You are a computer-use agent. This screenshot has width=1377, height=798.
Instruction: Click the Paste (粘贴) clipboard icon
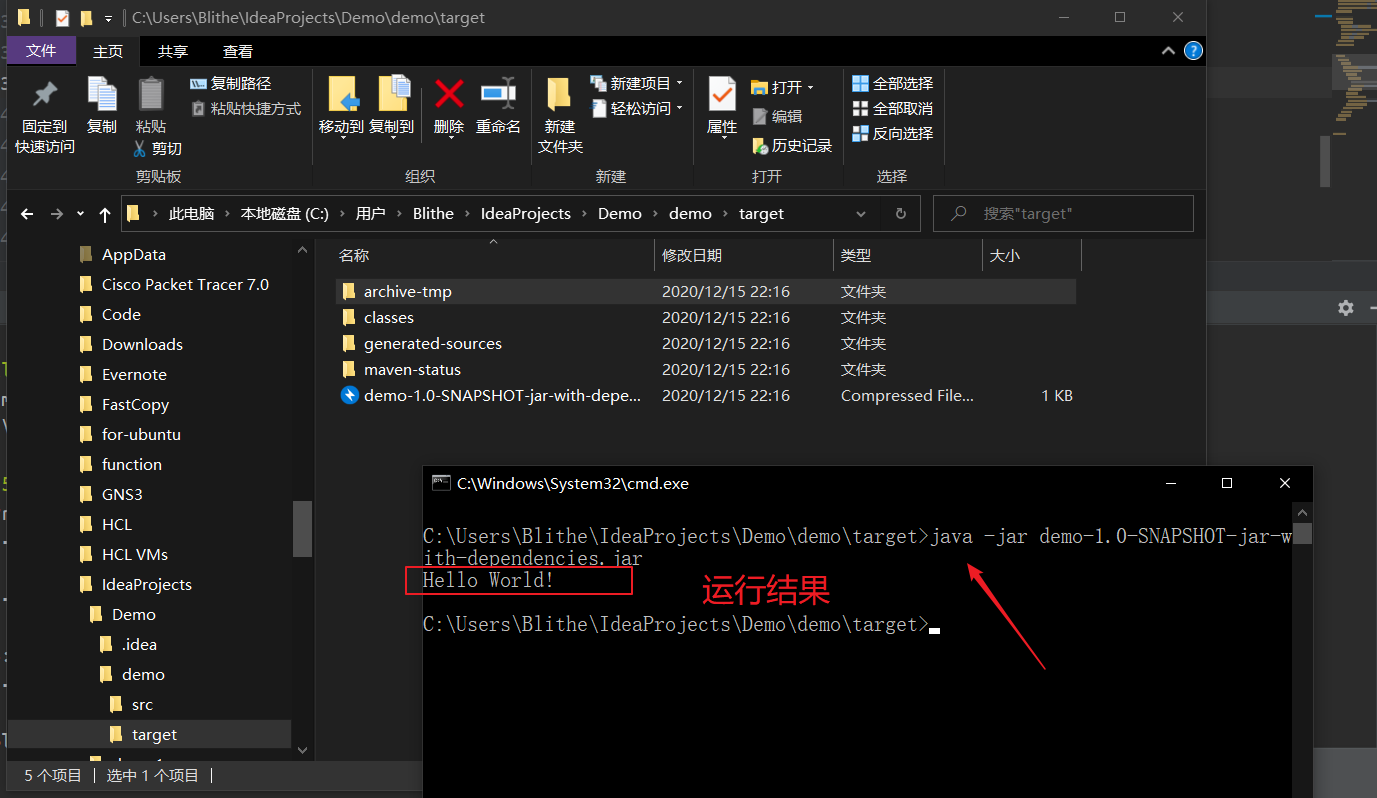click(151, 94)
